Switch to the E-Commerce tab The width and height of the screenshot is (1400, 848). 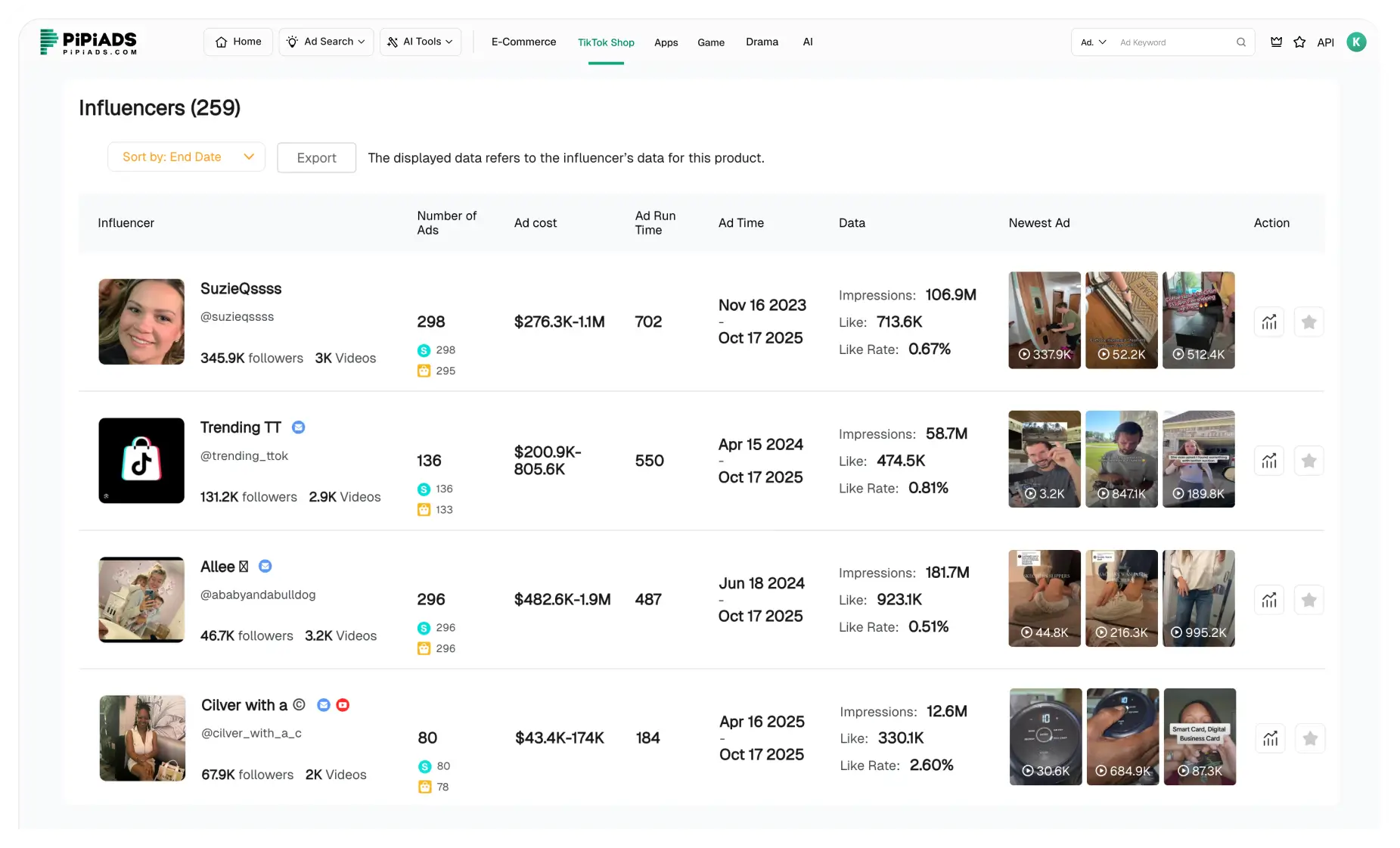(x=523, y=42)
